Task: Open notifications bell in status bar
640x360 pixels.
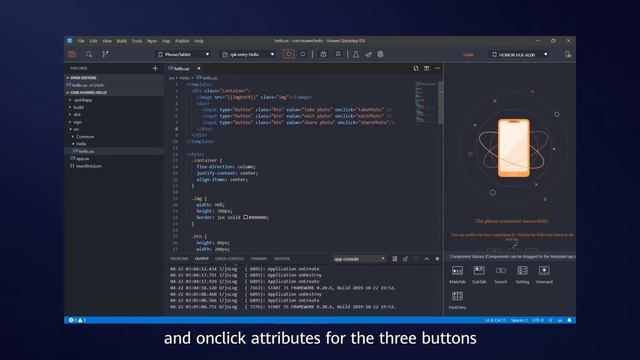Action: coord(569,320)
